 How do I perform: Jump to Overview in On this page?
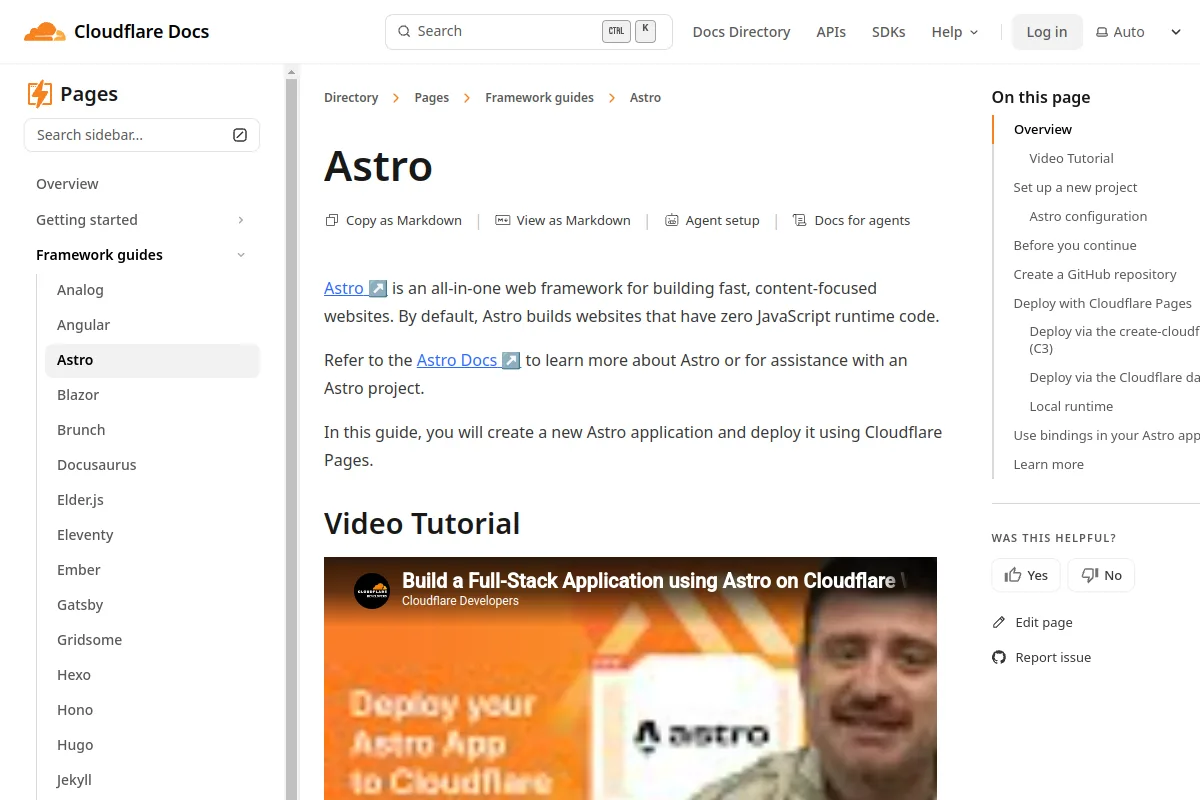click(1043, 129)
